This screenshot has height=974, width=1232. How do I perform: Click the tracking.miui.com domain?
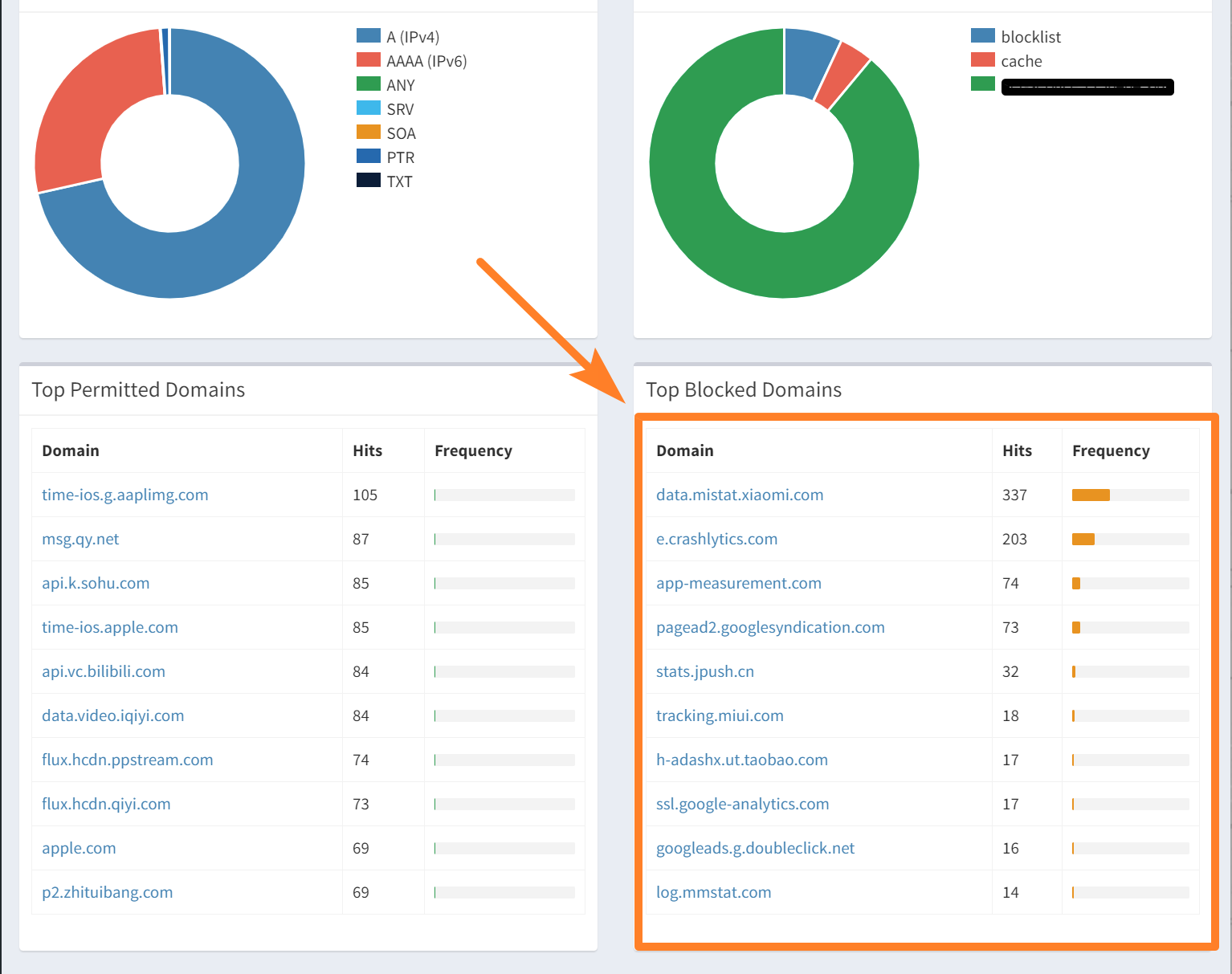(x=720, y=715)
